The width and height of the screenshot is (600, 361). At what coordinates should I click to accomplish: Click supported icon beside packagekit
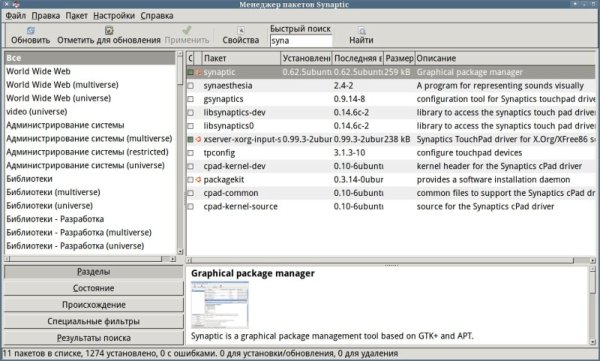199,180
